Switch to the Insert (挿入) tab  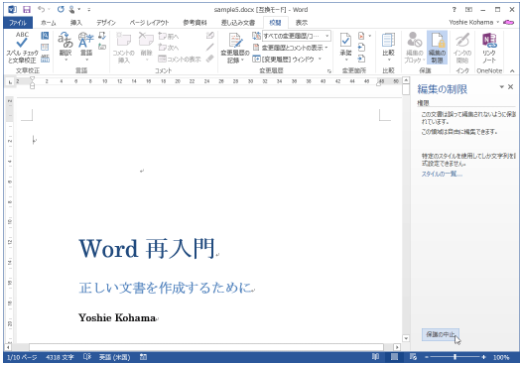(76, 22)
